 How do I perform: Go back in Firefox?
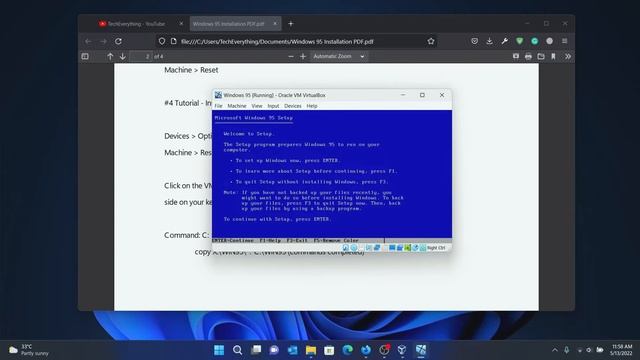(x=88, y=41)
